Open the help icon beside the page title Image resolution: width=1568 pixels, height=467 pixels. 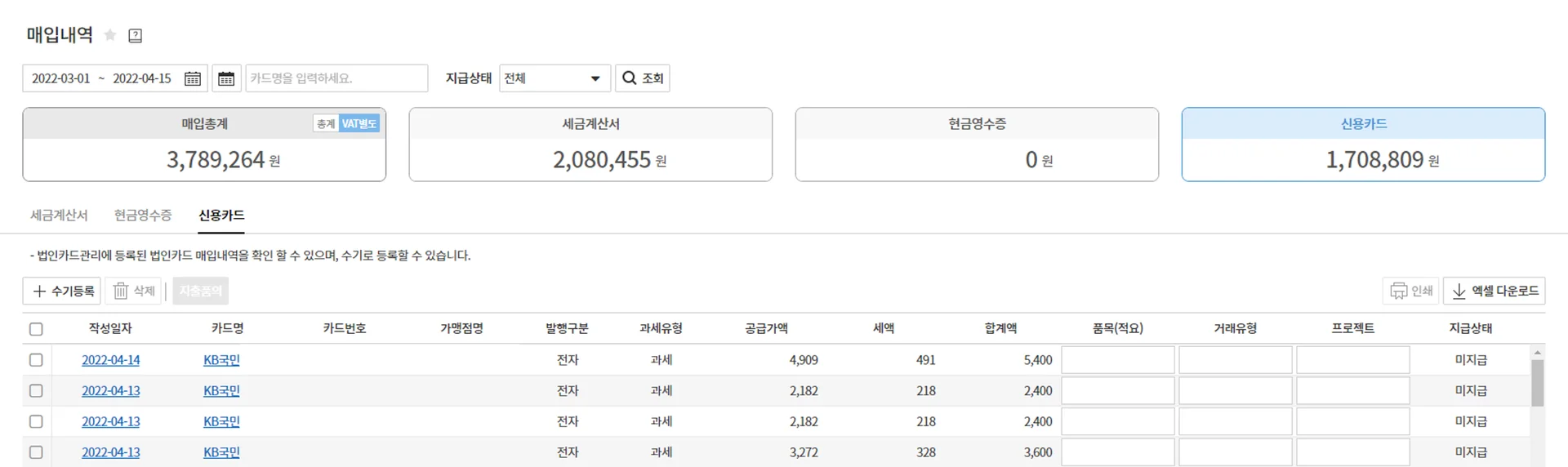pos(136,35)
